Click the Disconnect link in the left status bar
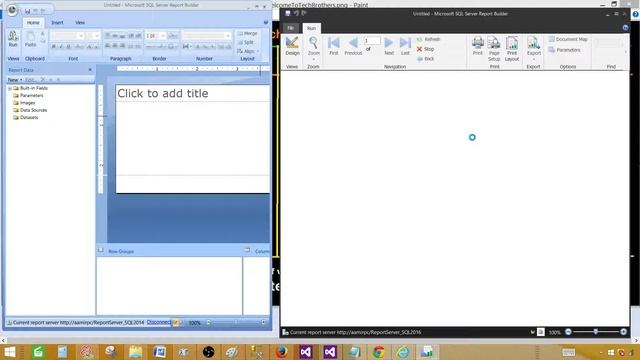The height and width of the screenshot is (360, 640). coord(158,322)
